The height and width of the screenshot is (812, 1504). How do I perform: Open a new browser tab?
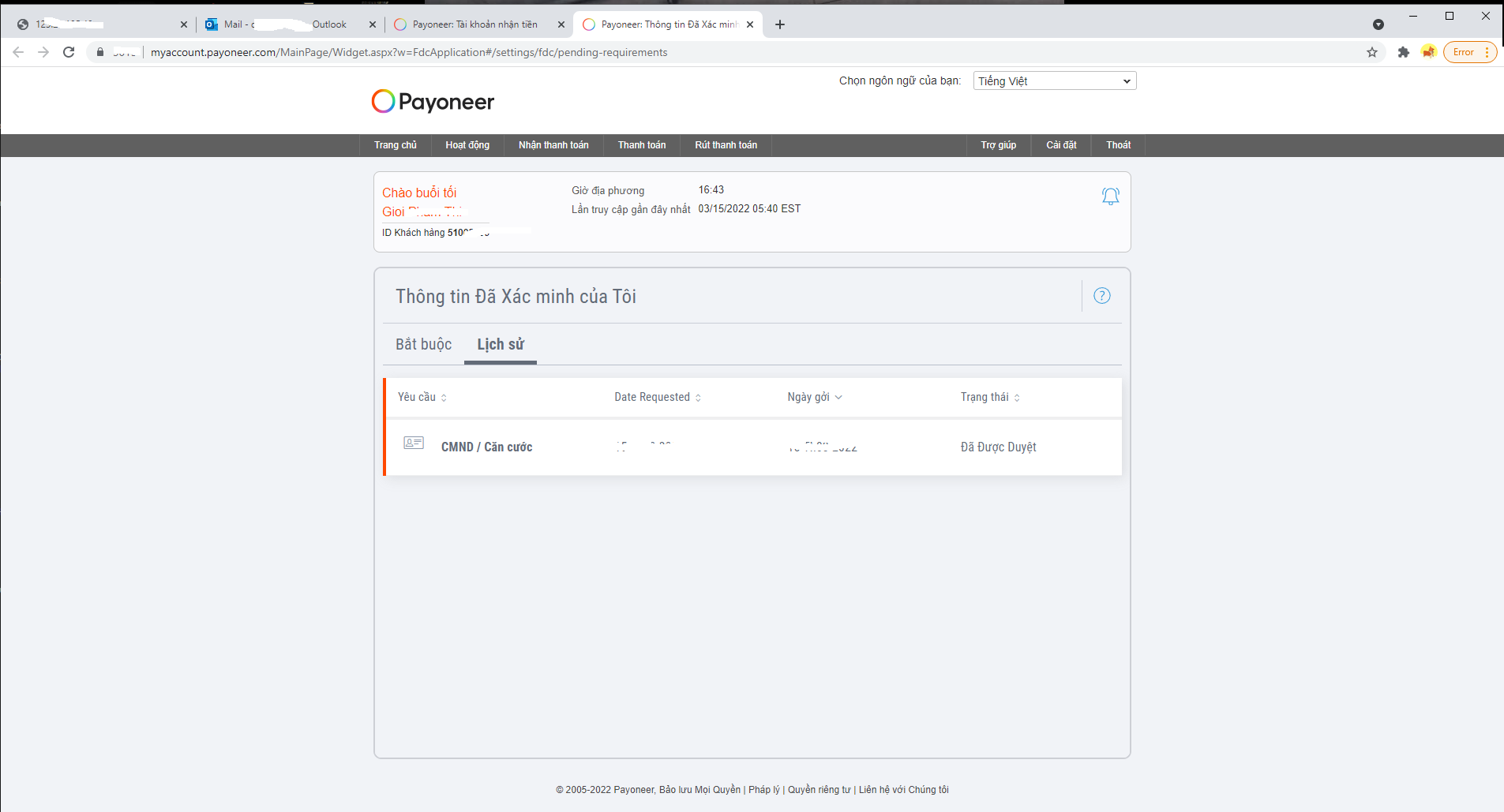[780, 24]
